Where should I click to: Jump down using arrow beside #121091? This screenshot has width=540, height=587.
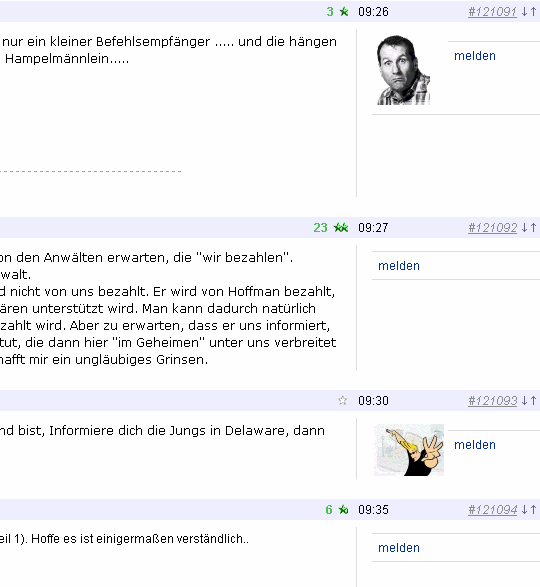[524, 12]
